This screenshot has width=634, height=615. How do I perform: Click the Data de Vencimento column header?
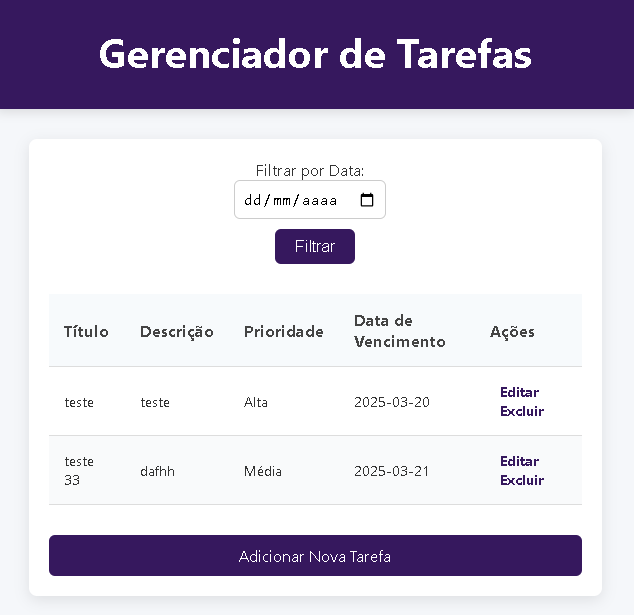click(x=400, y=331)
